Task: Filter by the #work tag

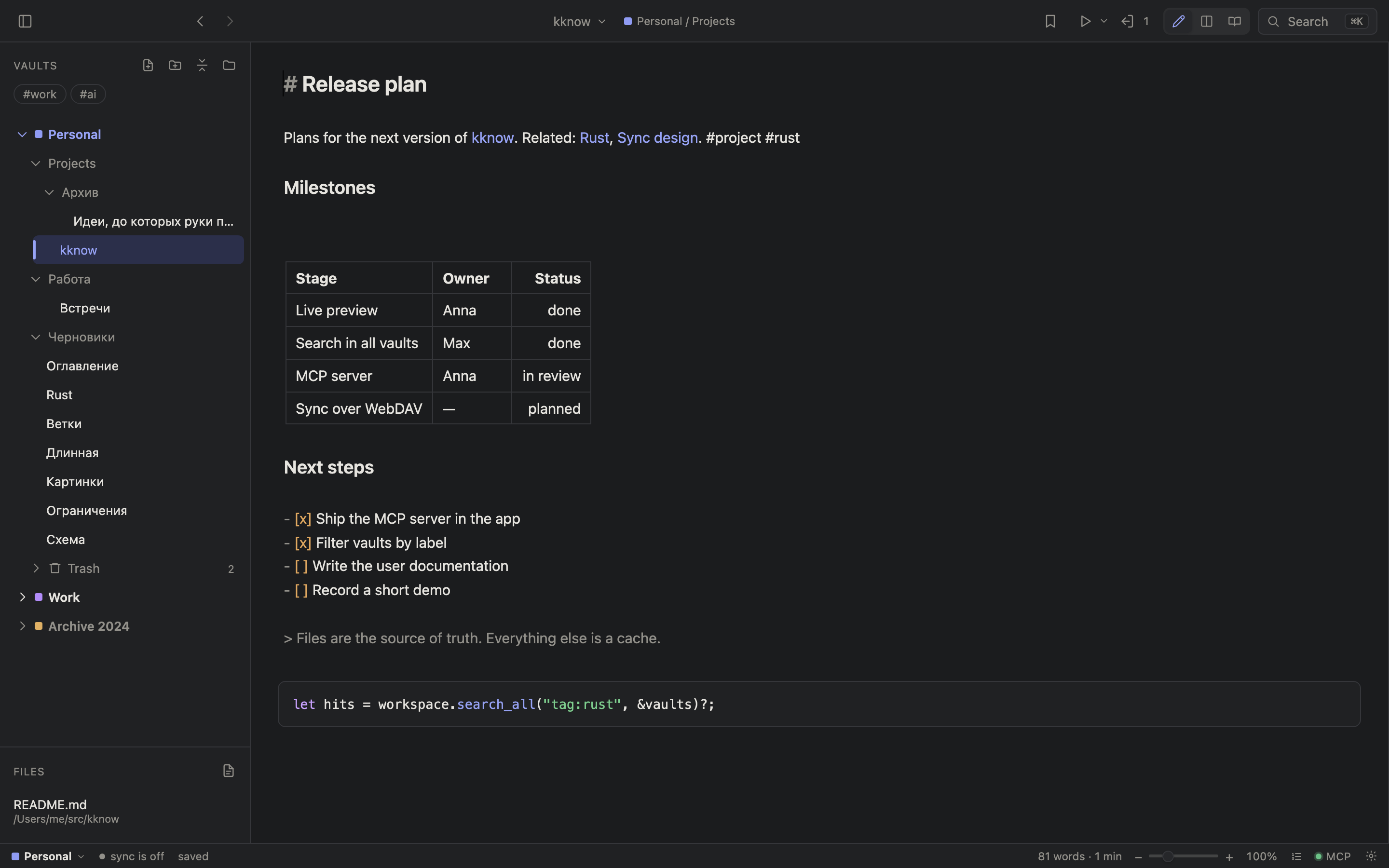Action: click(x=40, y=94)
